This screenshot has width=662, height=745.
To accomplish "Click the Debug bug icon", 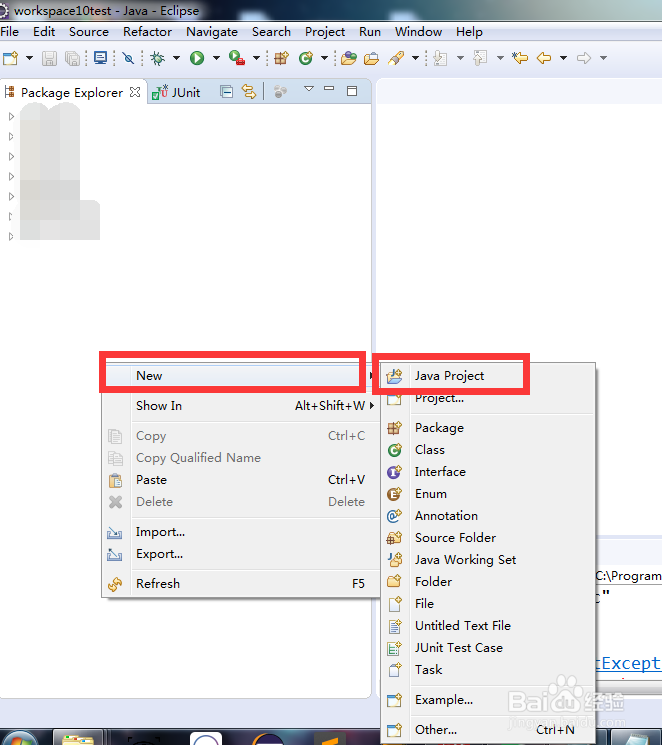I will (x=157, y=58).
